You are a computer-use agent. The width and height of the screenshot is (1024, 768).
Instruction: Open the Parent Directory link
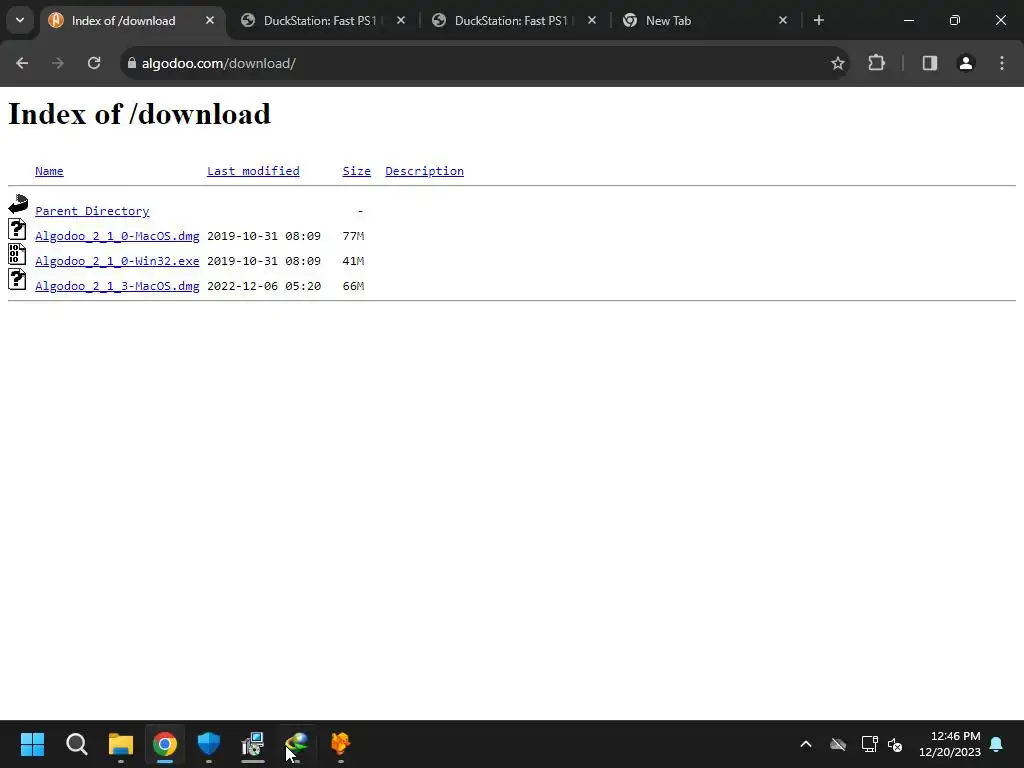92,211
